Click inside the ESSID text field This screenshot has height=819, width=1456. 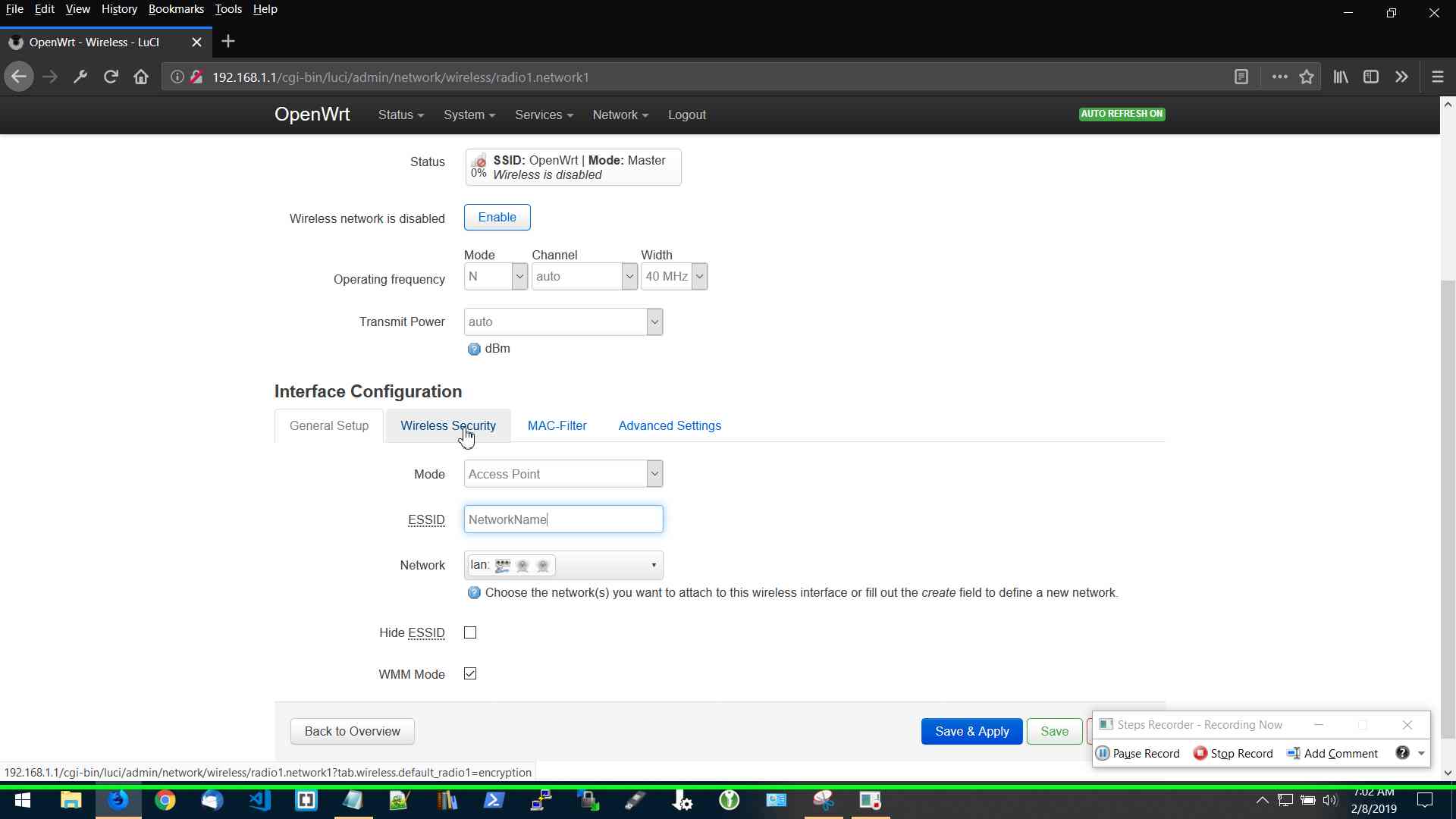click(x=563, y=519)
